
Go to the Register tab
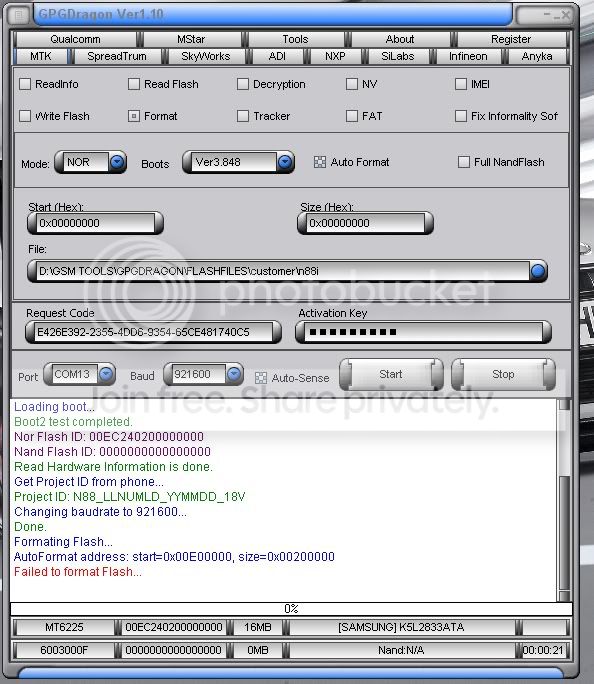coord(511,39)
